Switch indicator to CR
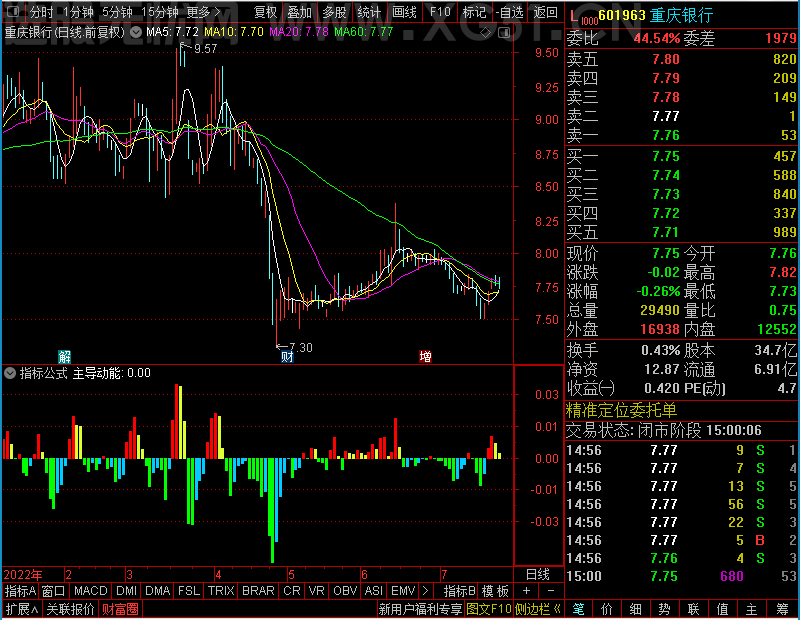Viewport: 800px width, 620px height. 292,591
